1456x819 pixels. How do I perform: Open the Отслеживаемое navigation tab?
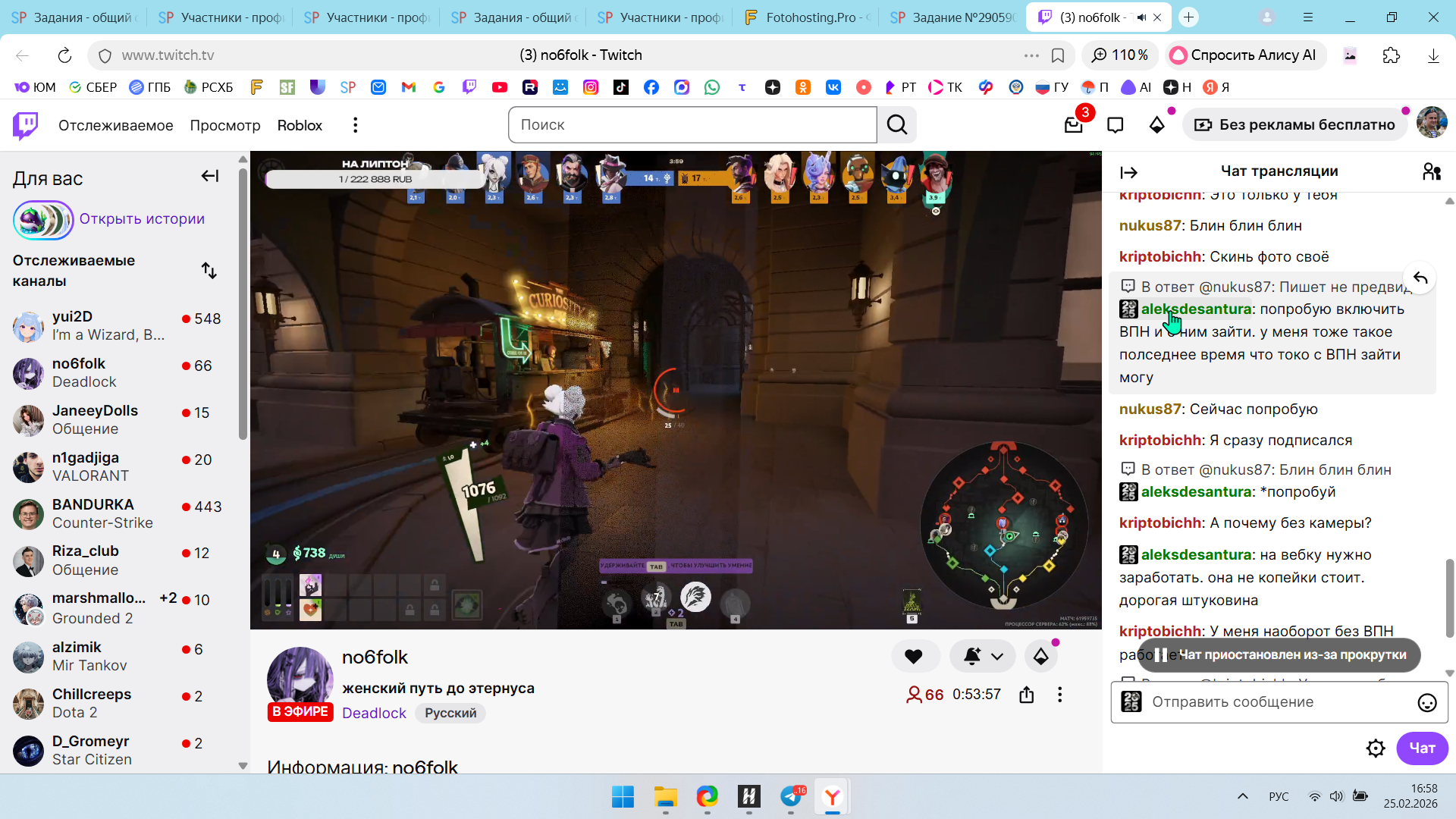point(115,125)
